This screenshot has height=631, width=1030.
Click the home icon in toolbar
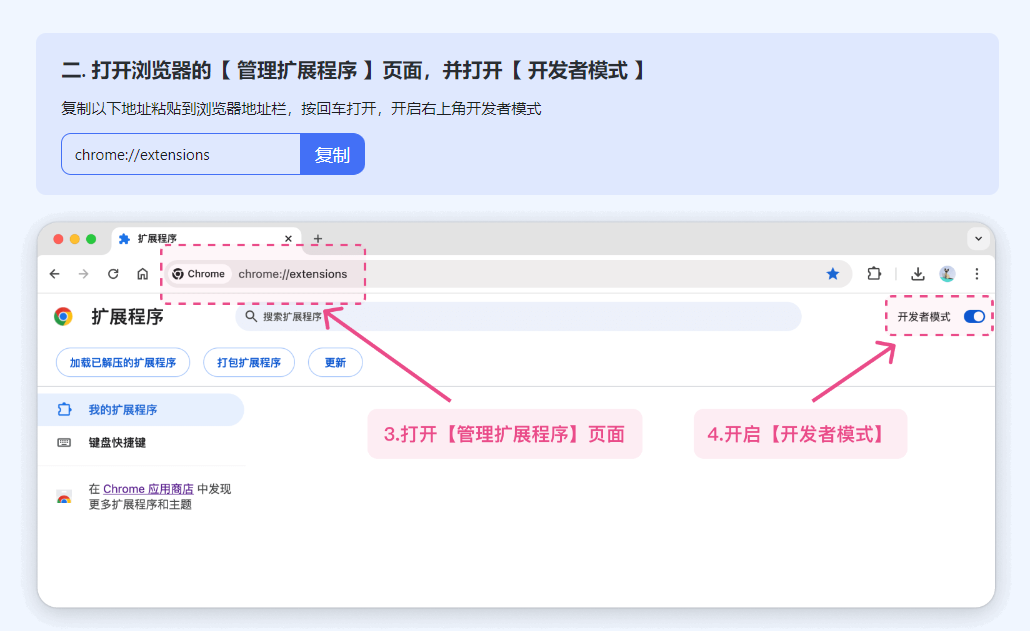point(143,274)
